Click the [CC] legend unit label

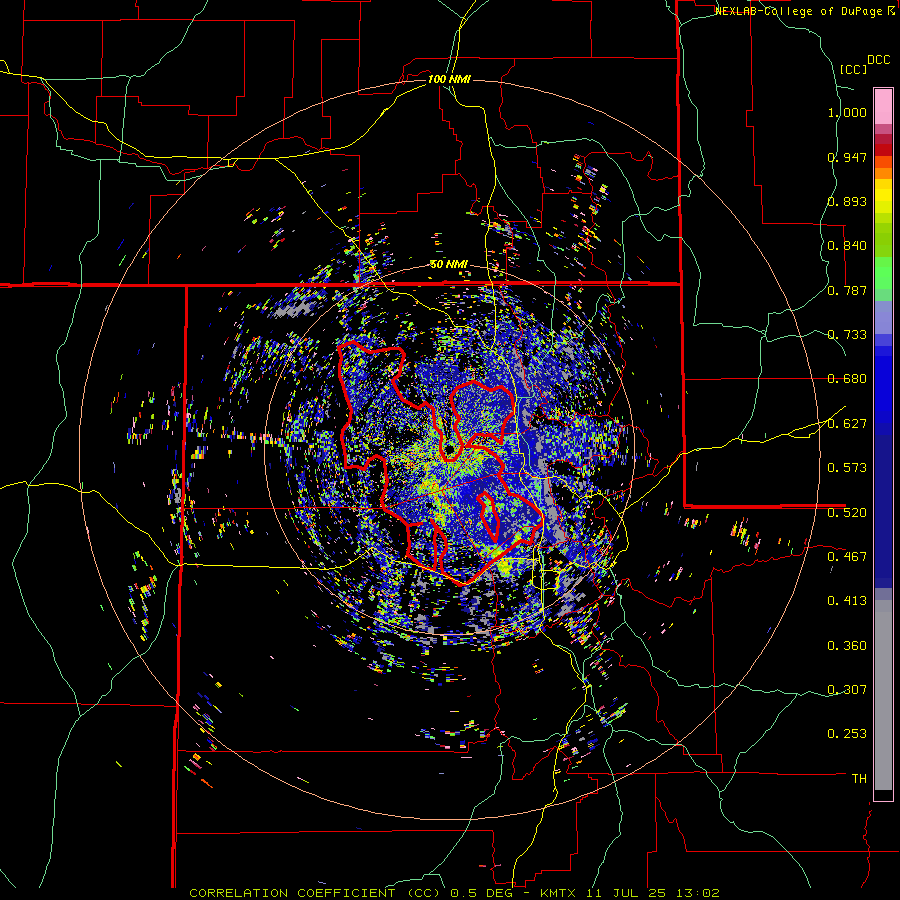(854, 69)
